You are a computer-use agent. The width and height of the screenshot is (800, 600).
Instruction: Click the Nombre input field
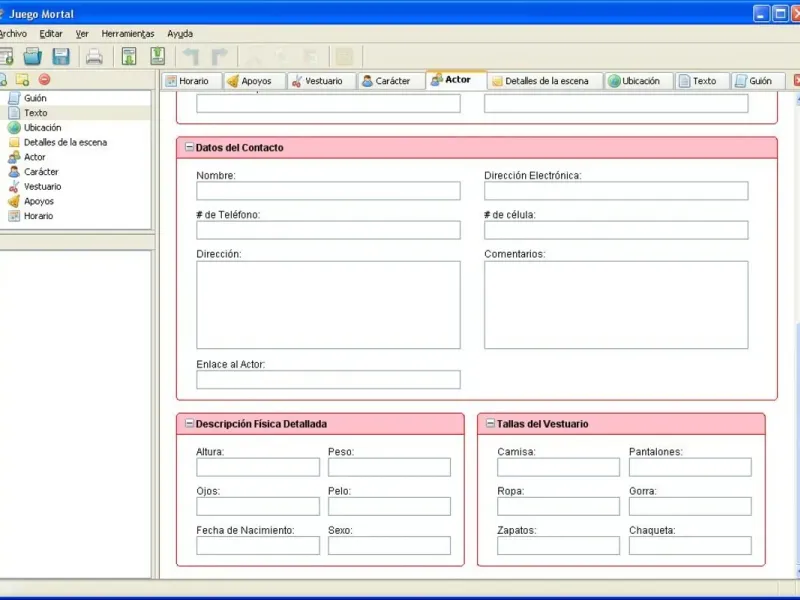click(328, 191)
